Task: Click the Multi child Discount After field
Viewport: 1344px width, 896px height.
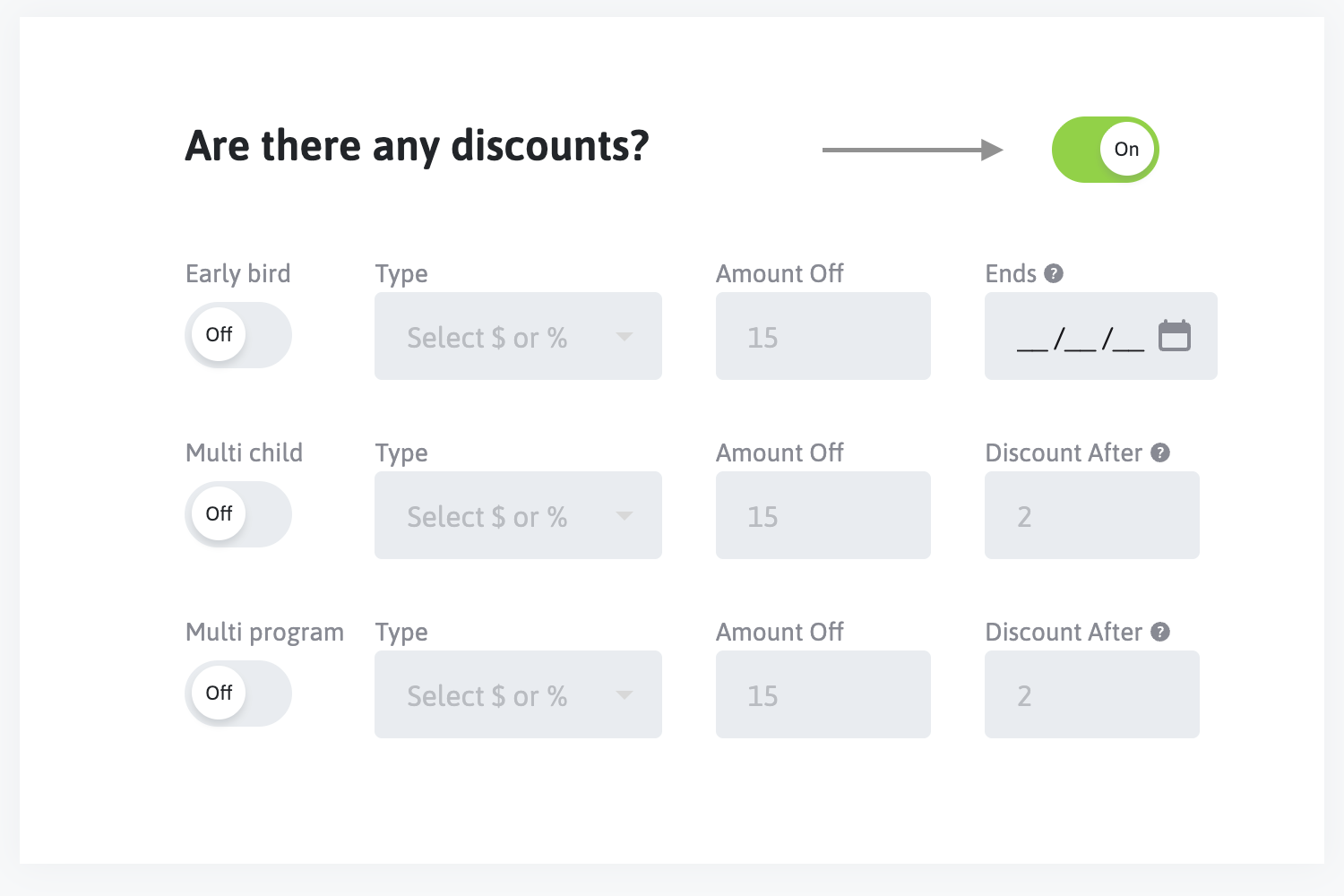Action: [1091, 515]
